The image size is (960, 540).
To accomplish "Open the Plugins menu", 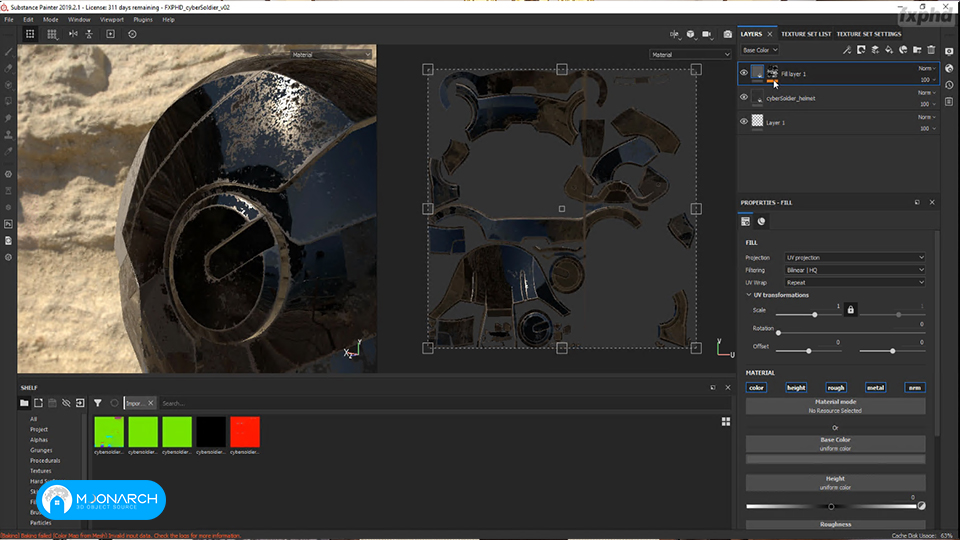I will click(x=143, y=20).
